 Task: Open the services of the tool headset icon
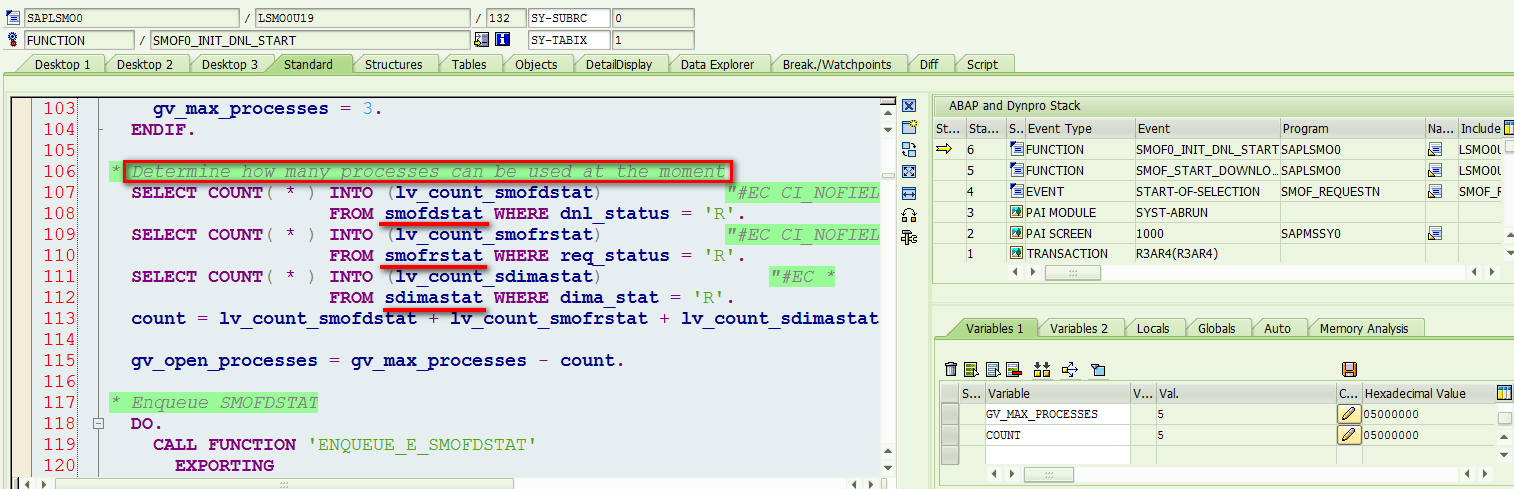point(909,215)
